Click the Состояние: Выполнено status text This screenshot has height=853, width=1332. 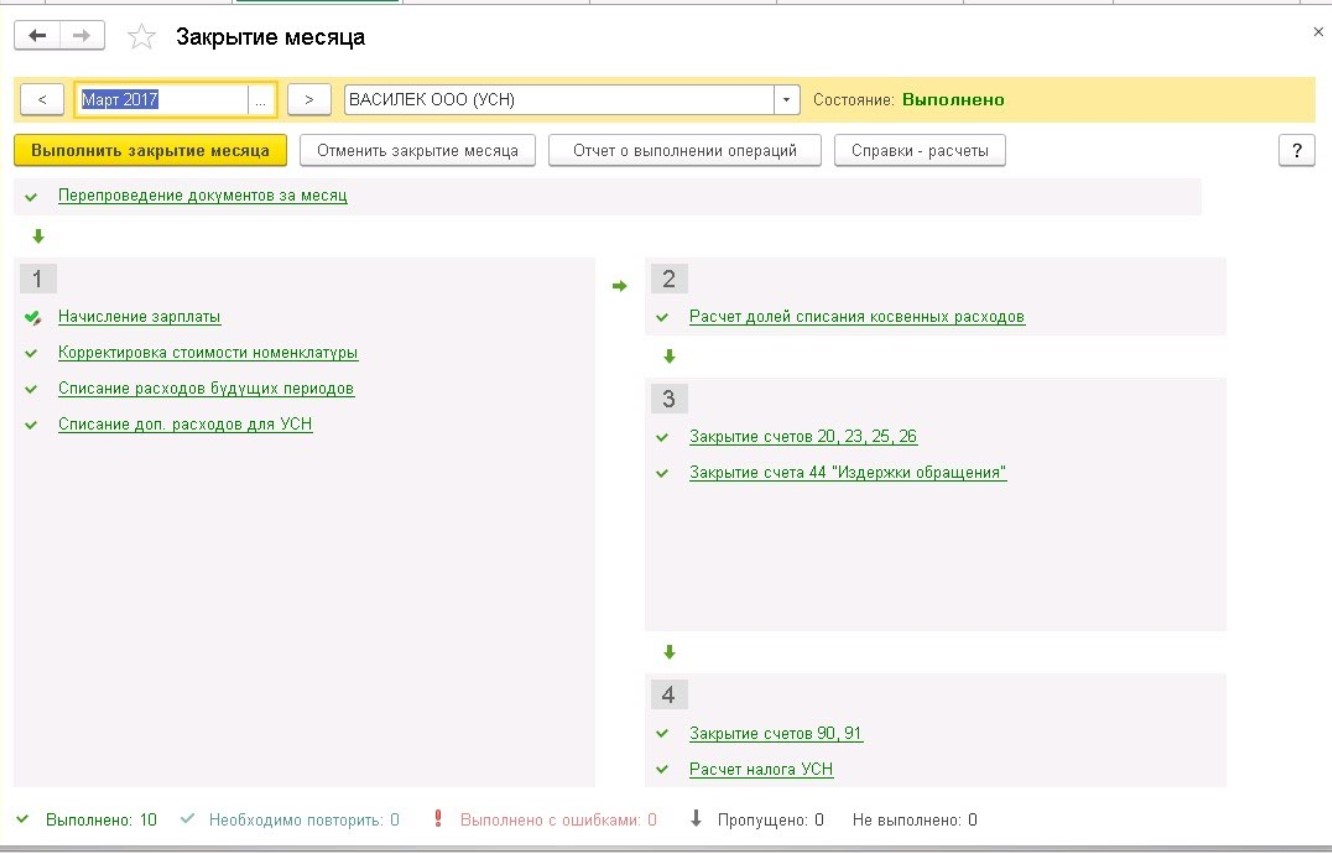(x=909, y=100)
